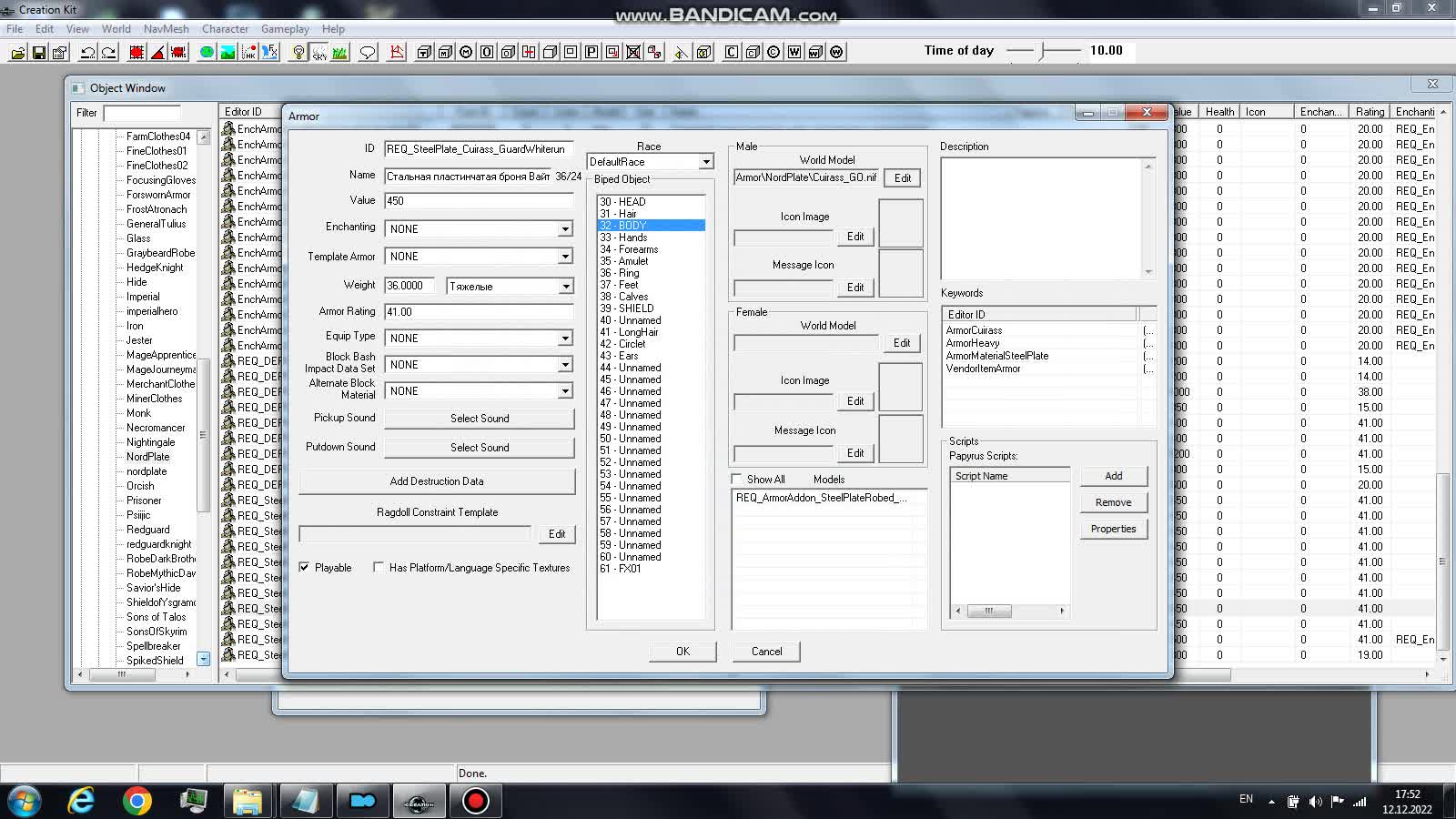This screenshot has height=819, width=1456.
Task: Toggle the grass toolbar icon
Action: [x=339, y=53]
